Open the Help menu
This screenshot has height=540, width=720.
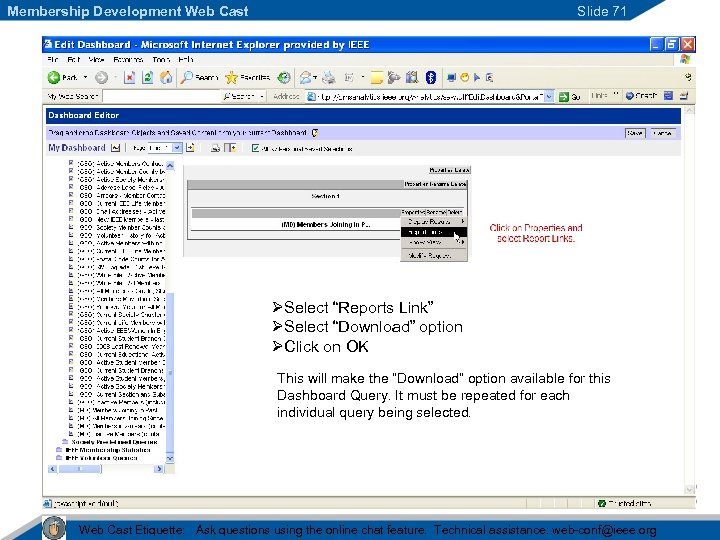point(186,60)
